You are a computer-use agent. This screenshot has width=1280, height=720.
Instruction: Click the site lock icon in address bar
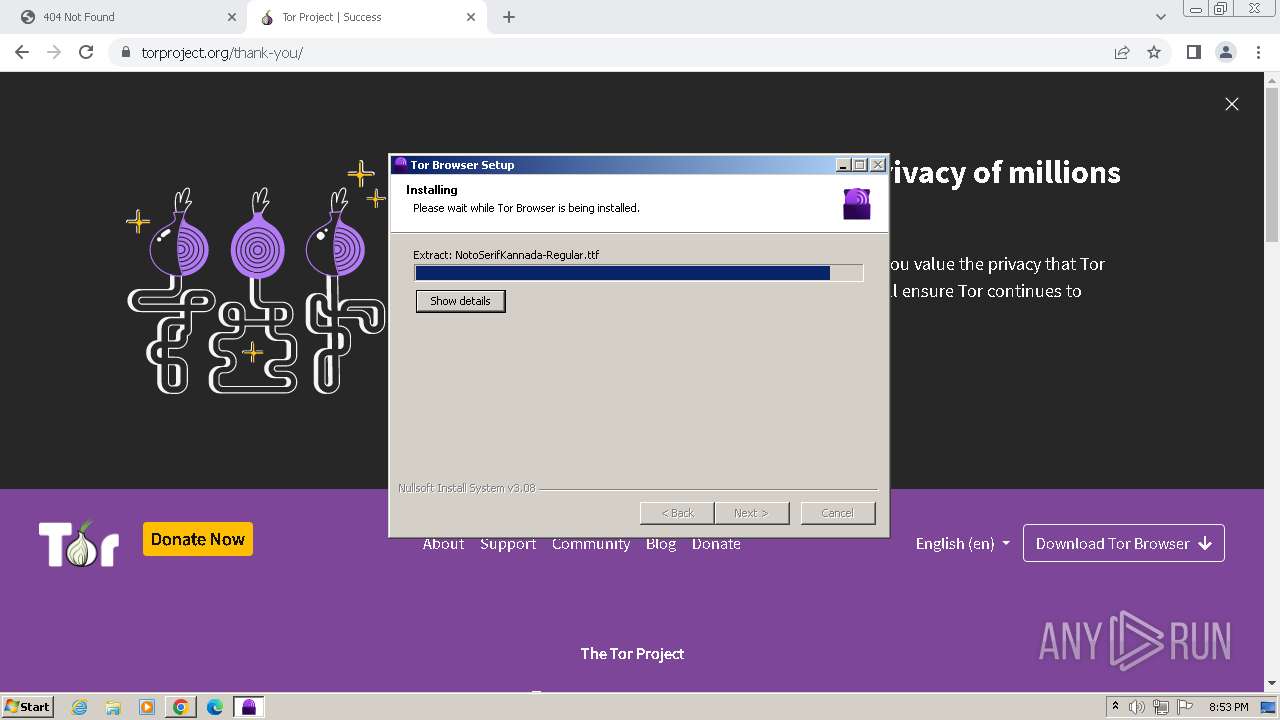125,52
